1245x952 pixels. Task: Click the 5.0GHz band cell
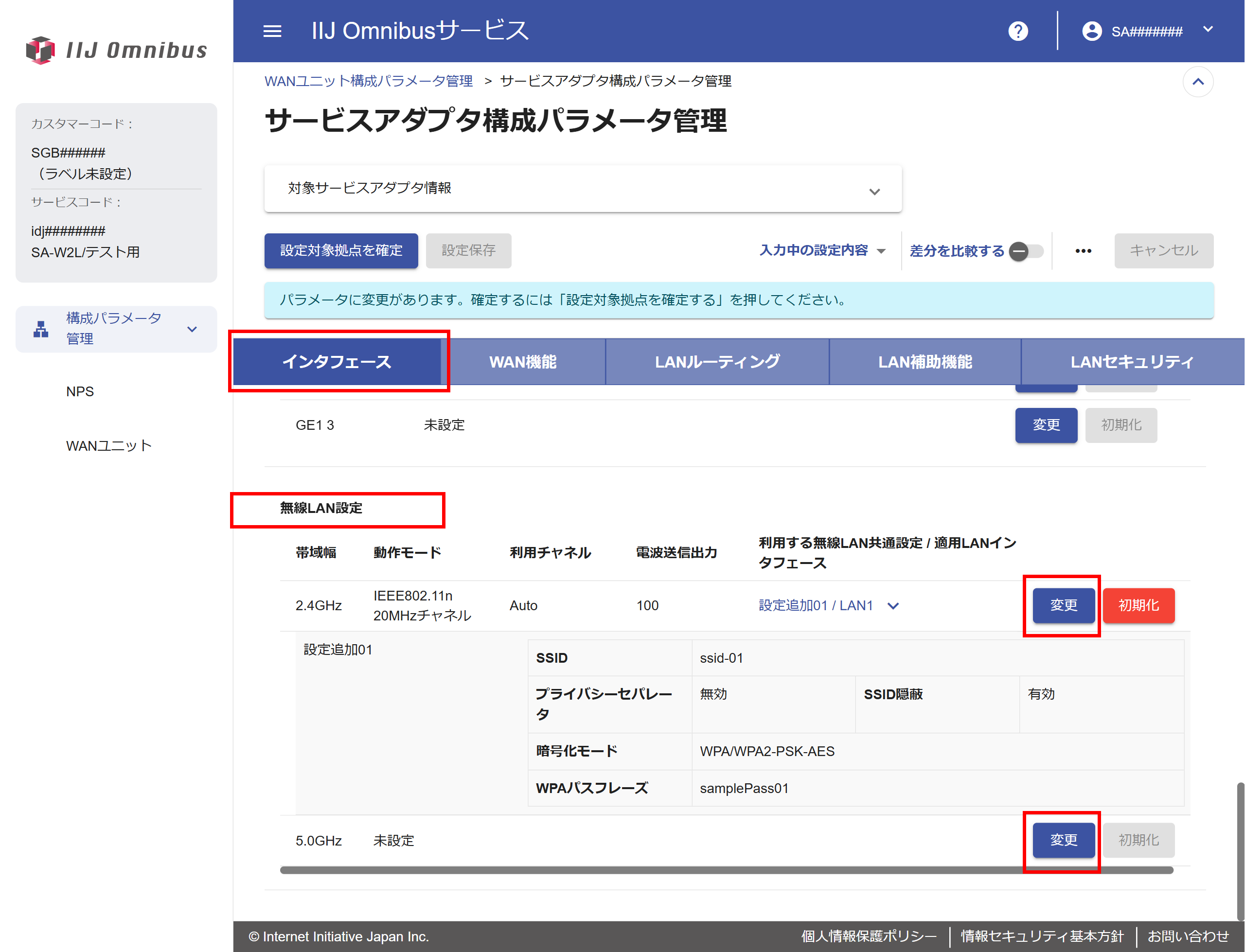point(319,841)
